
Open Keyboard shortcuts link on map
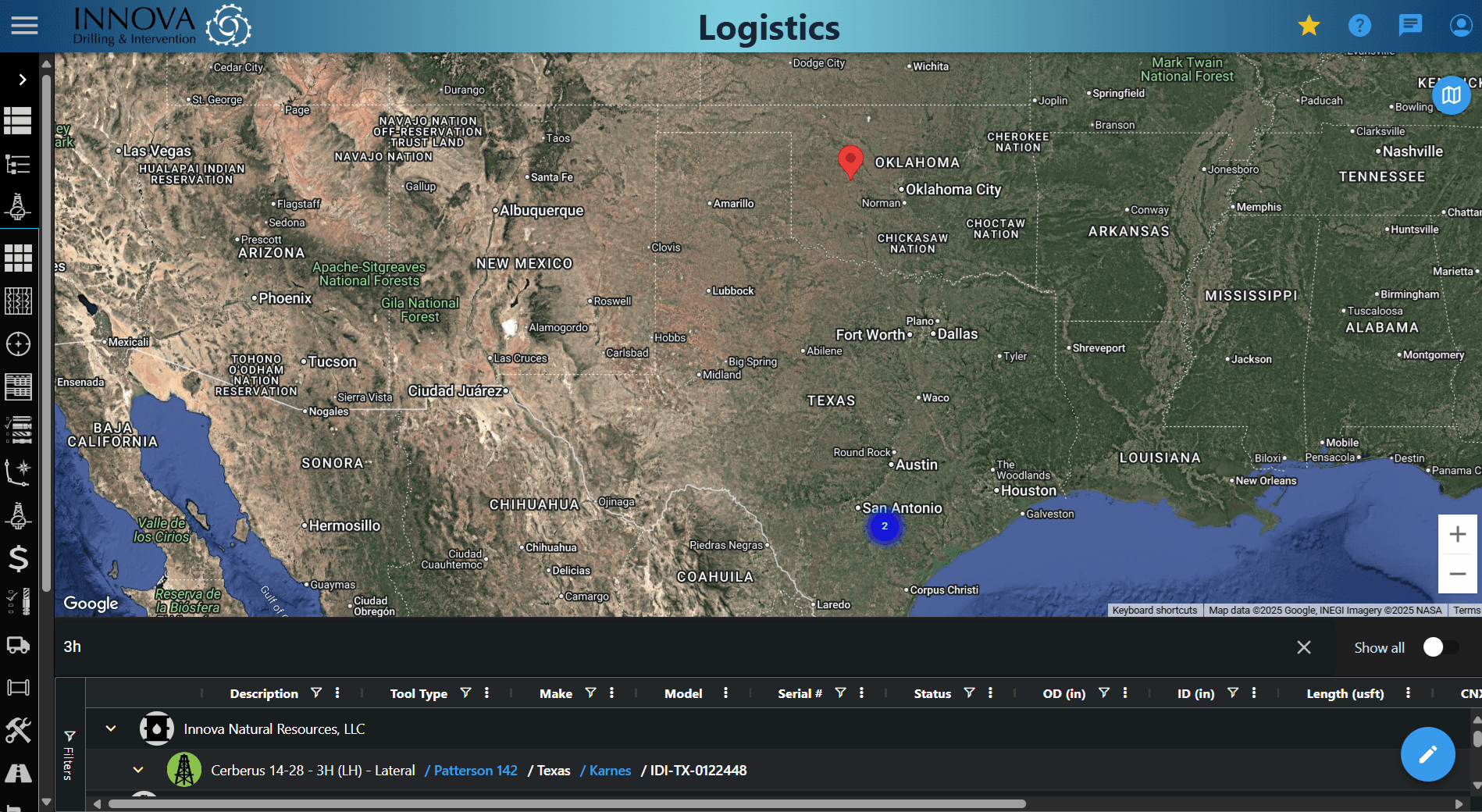point(1154,611)
